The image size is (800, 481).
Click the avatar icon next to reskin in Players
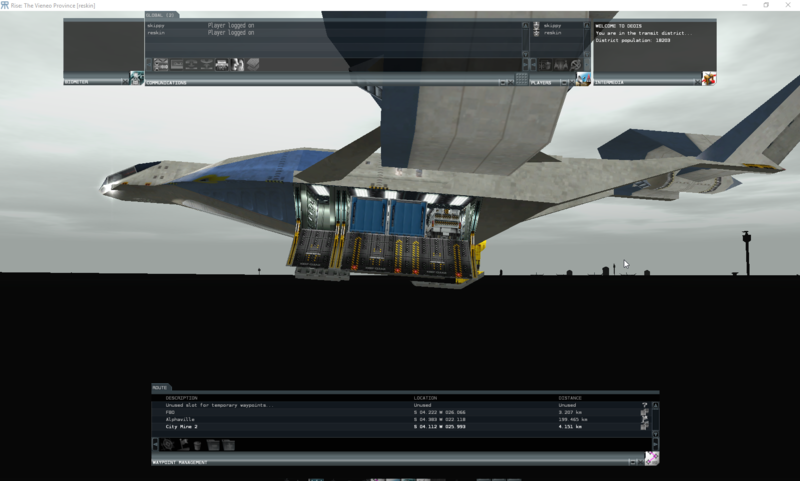click(x=536, y=33)
